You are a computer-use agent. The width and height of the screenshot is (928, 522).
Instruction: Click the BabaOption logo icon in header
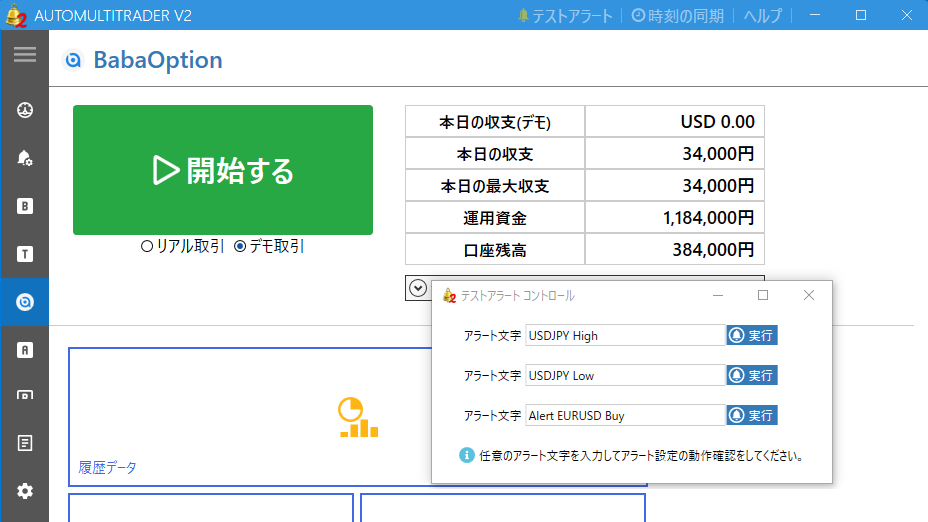(73, 60)
